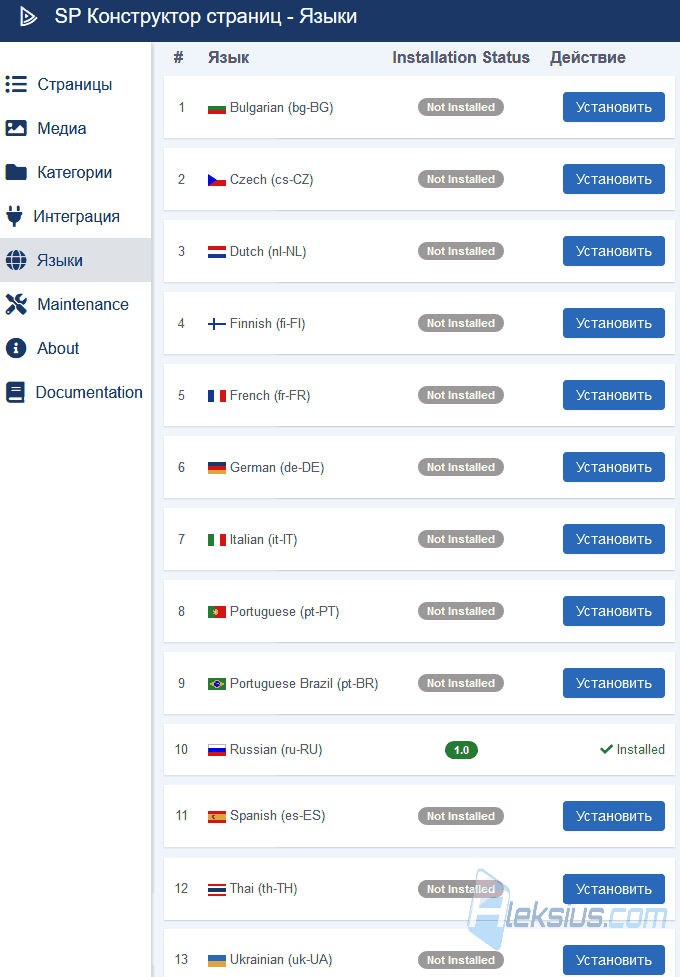
Task: Go to Documentation menu item
Action: (75, 392)
